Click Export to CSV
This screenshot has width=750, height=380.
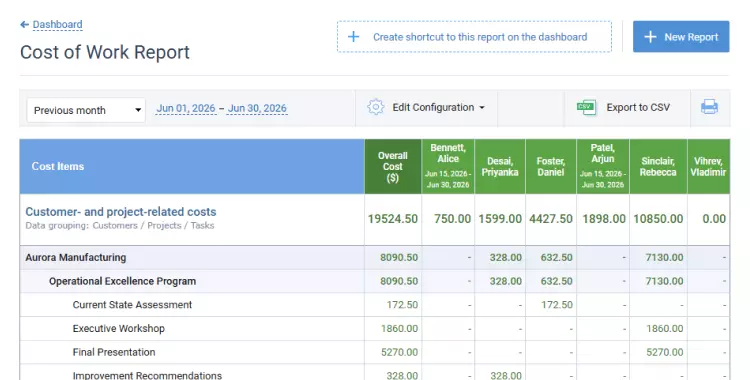point(638,108)
